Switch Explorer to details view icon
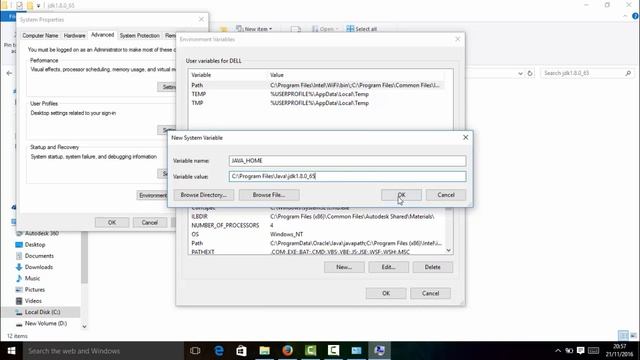This screenshot has height=360, width=640. click(x=623, y=336)
